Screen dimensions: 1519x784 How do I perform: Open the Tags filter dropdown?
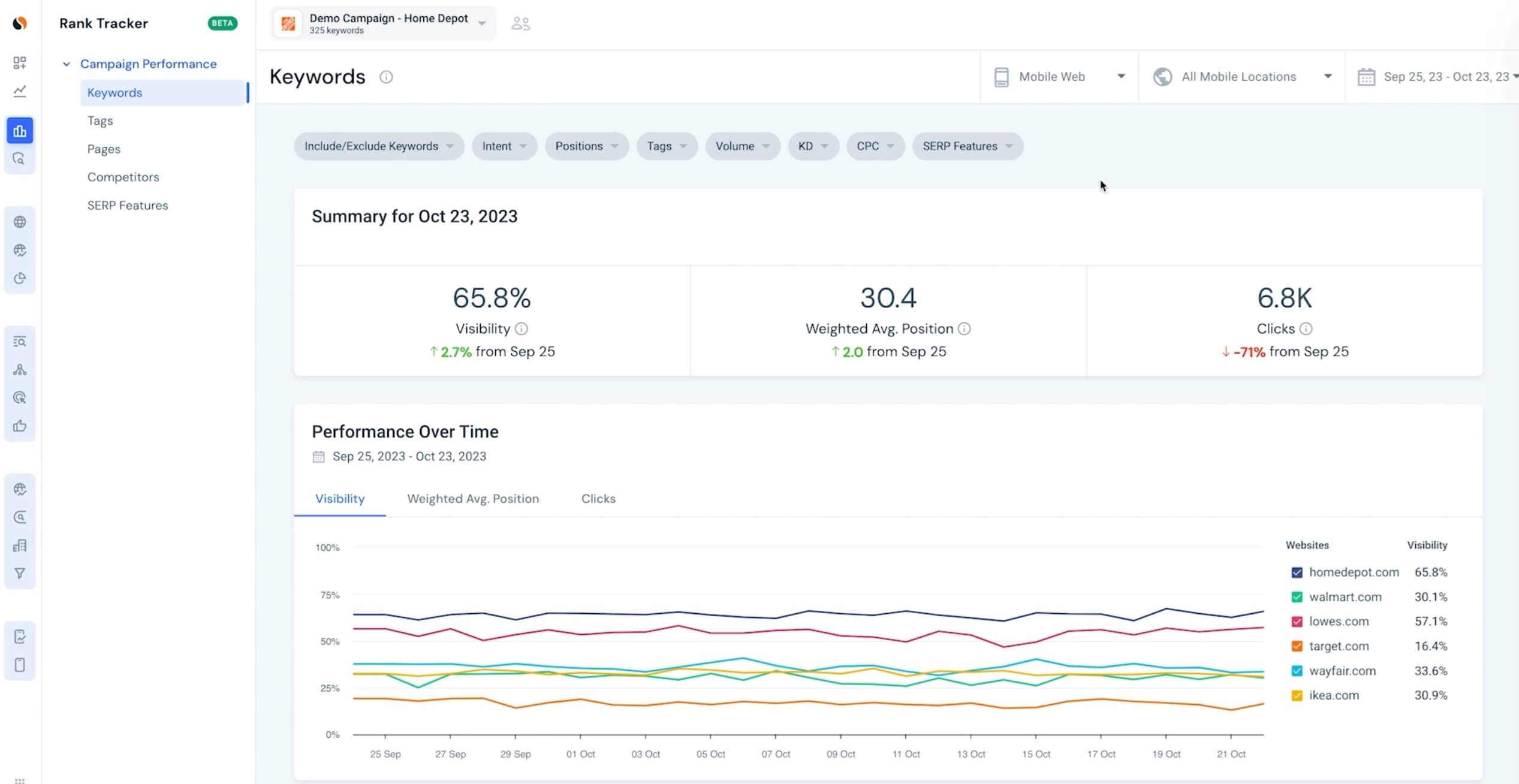pyautogui.click(x=667, y=146)
